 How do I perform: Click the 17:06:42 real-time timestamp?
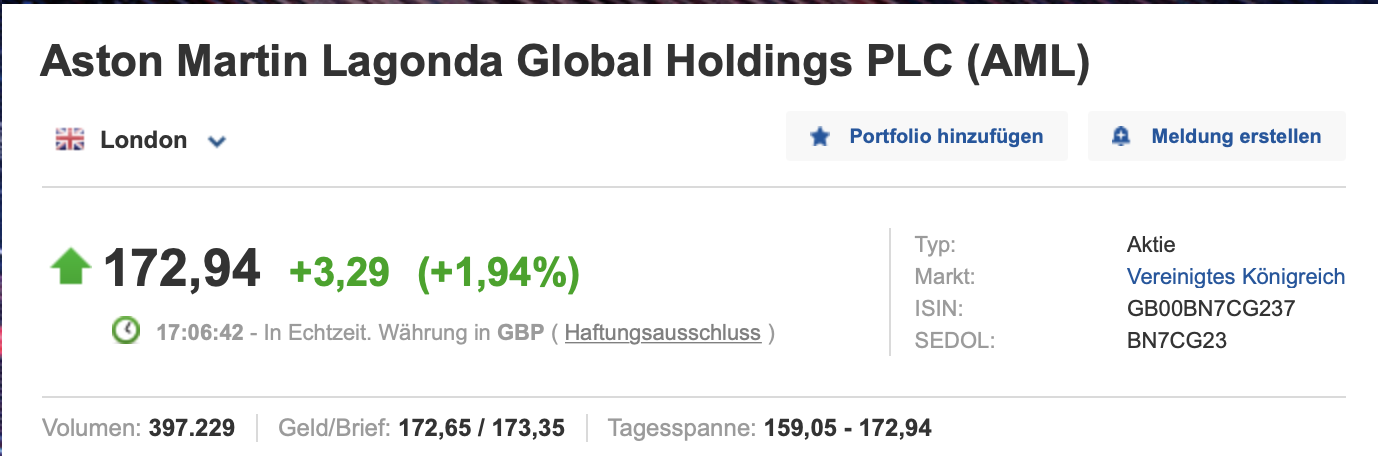[x=200, y=332]
